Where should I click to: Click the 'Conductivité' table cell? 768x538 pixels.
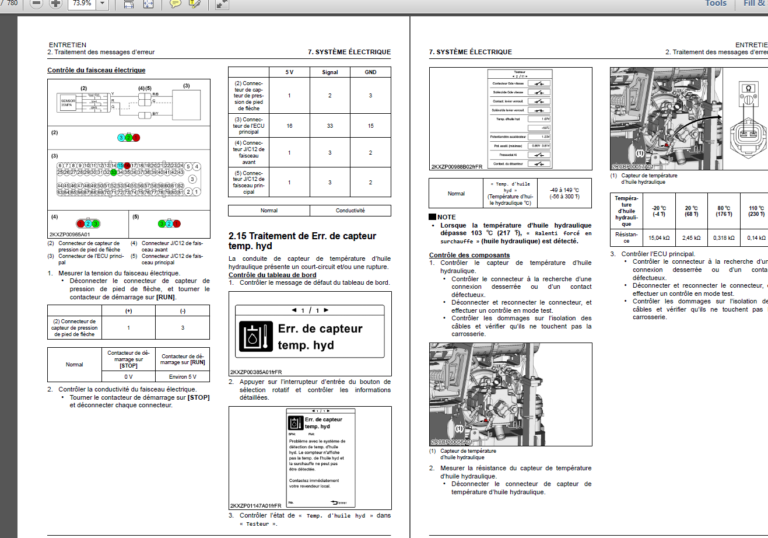click(350, 211)
